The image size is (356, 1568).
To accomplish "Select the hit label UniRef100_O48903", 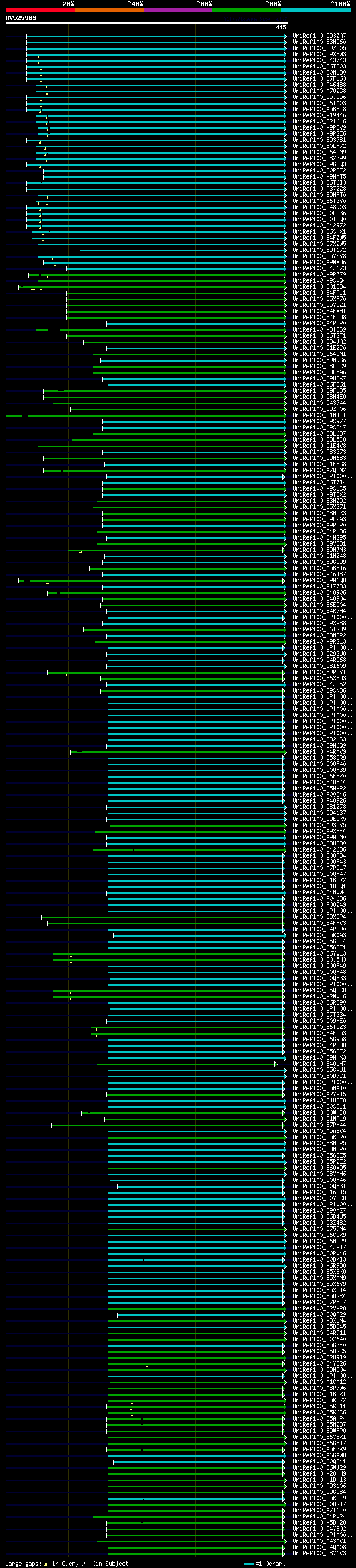I will pos(319,207).
